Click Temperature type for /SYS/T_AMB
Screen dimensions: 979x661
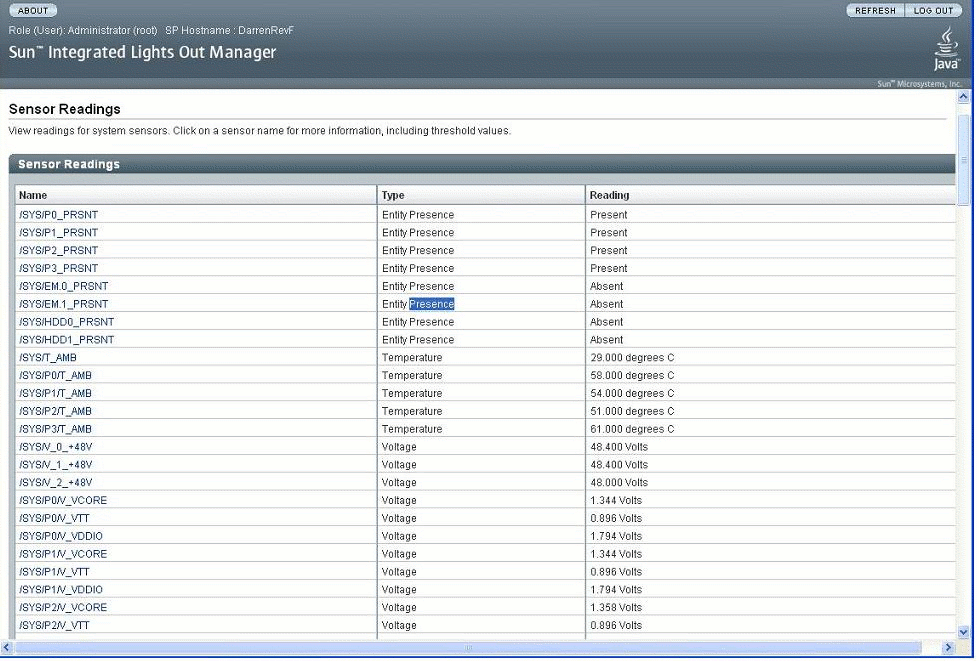tap(412, 358)
